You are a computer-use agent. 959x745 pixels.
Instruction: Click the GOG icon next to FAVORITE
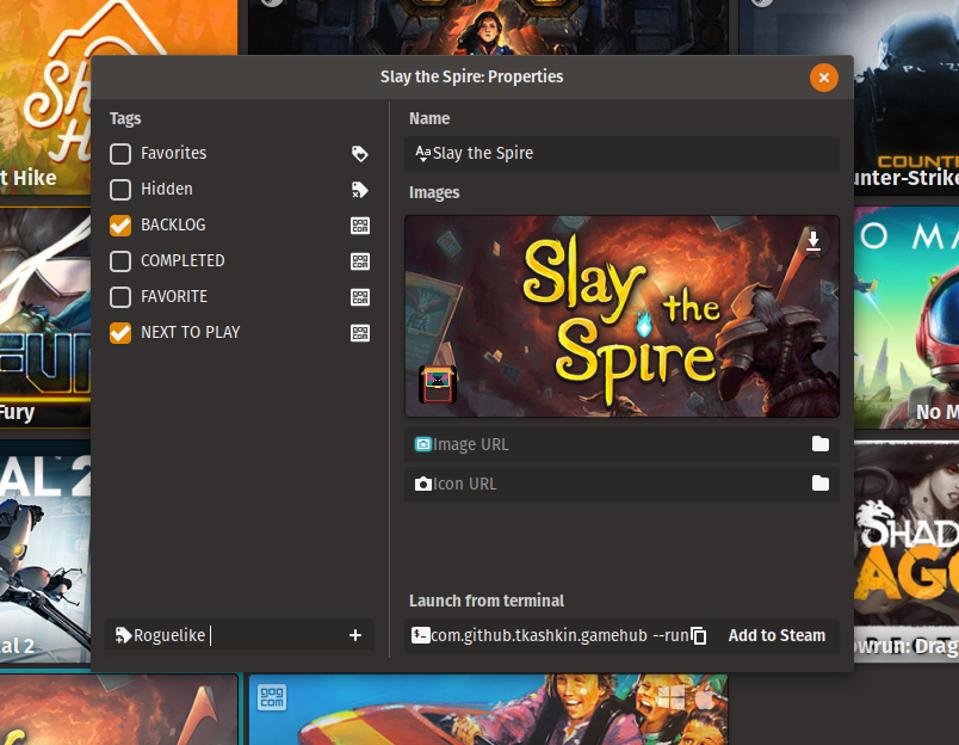(360, 297)
